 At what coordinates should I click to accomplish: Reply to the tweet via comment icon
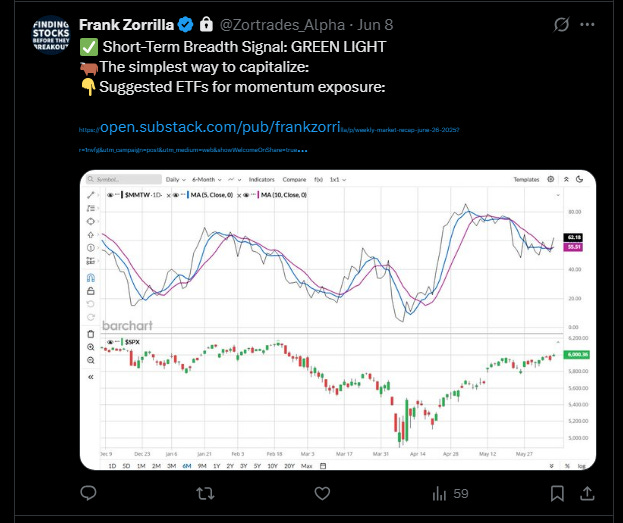[88, 493]
